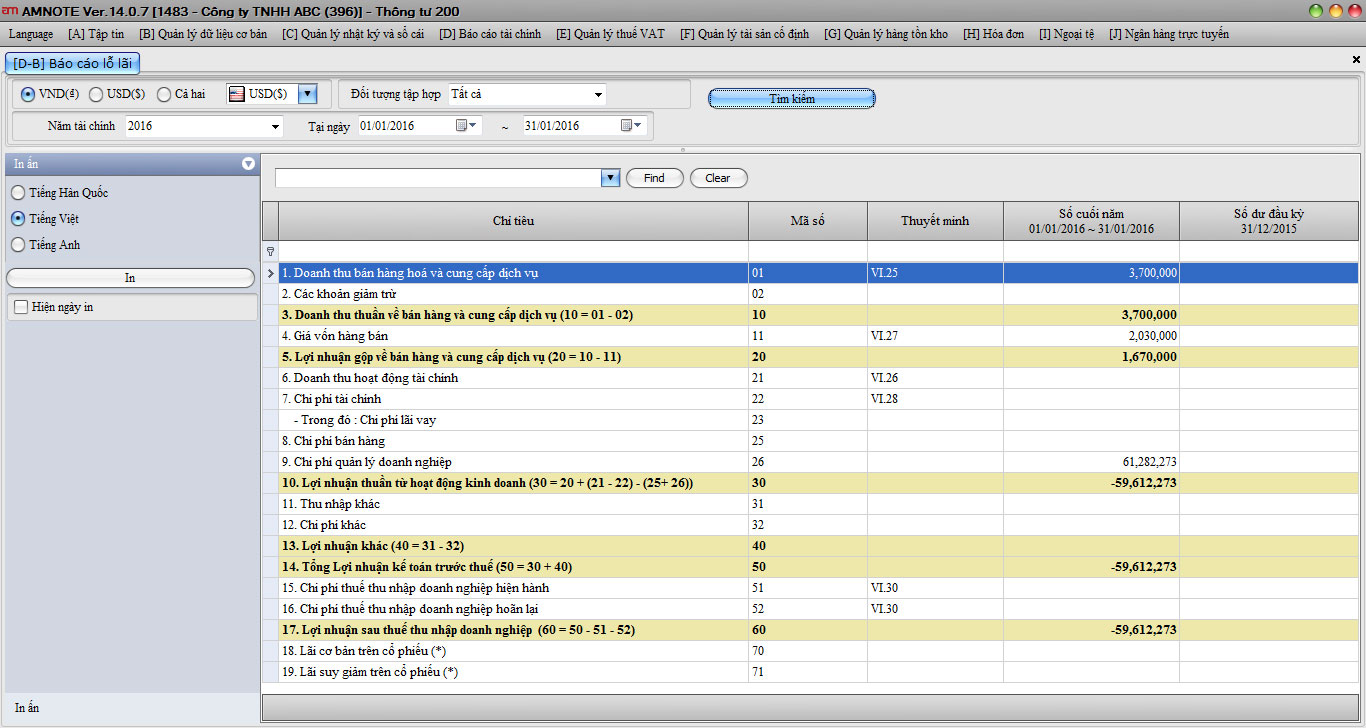The height and width of the screenshot is (728, 1366).
Task: Open the Quản lý thuế VAT menu
Action: (x=610, y=34)
